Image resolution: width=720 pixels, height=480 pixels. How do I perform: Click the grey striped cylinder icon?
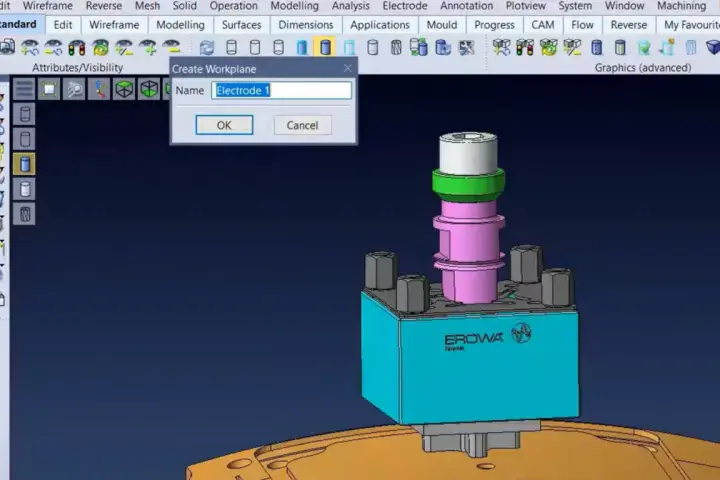tap(620, 47)
